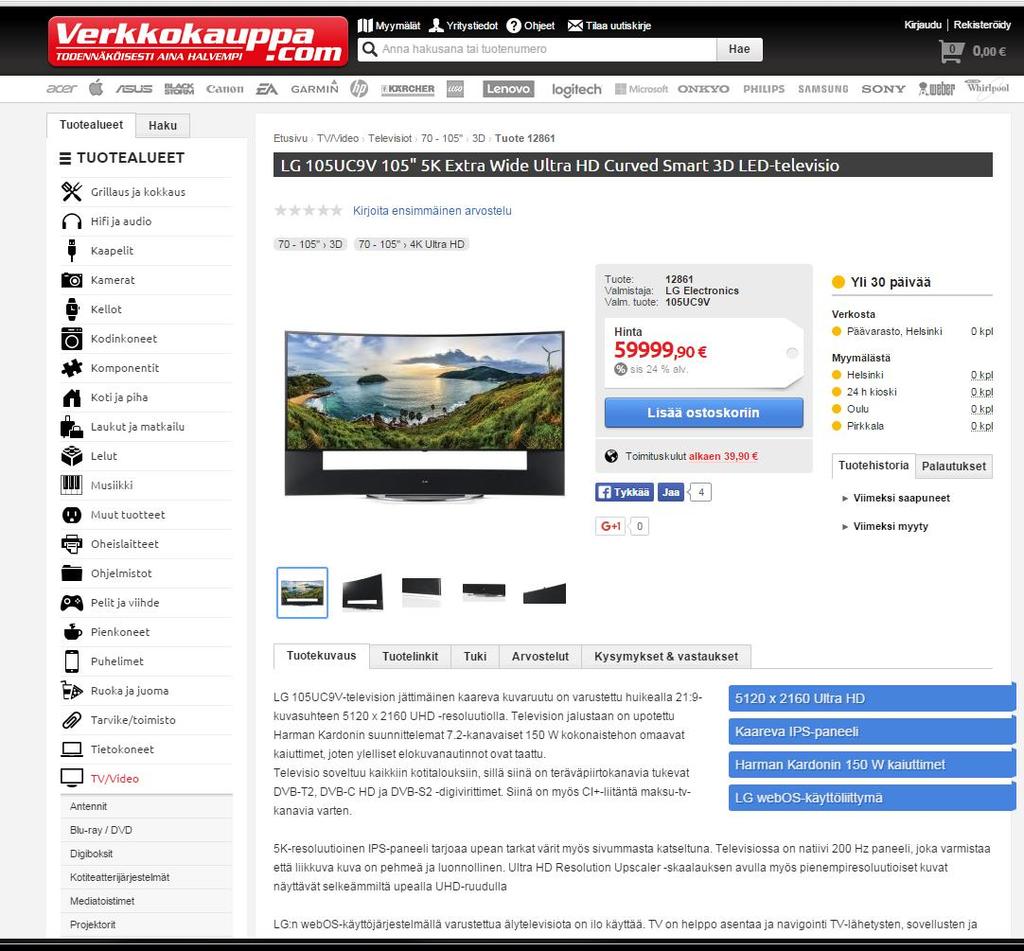
Task: Click the main LG TV product image
Action: [424, 415]
